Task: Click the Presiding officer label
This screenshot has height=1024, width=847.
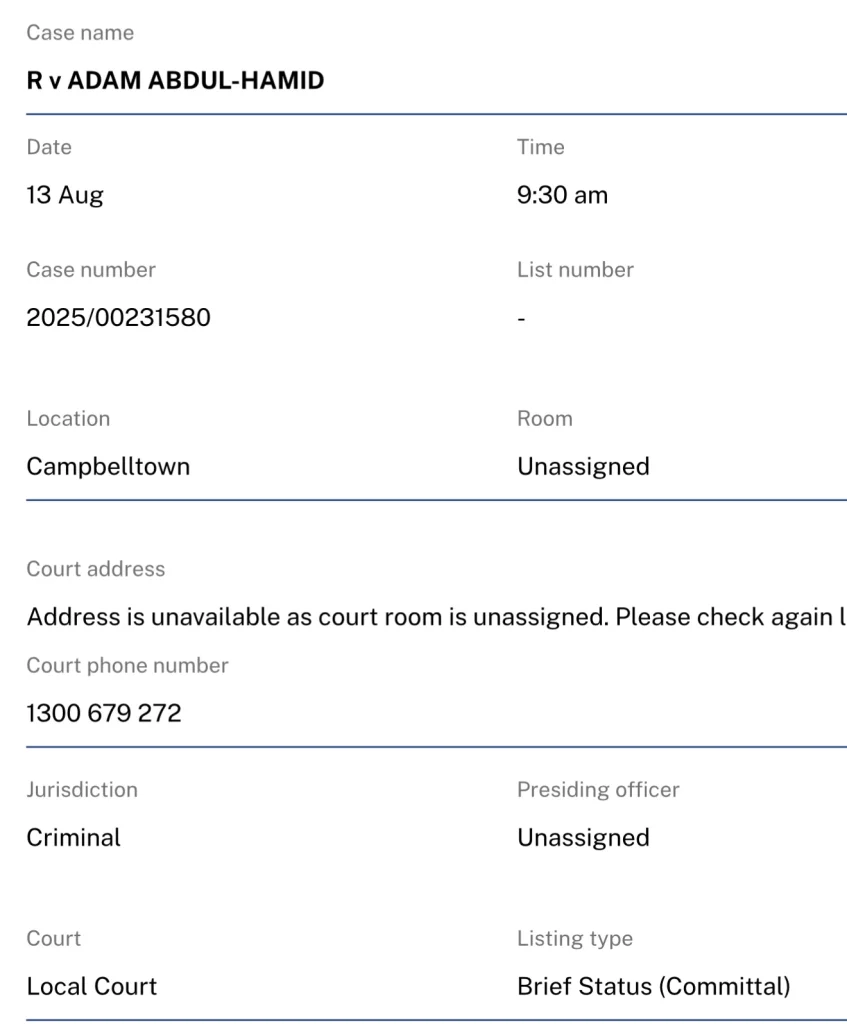Action: tap(598, 790)
